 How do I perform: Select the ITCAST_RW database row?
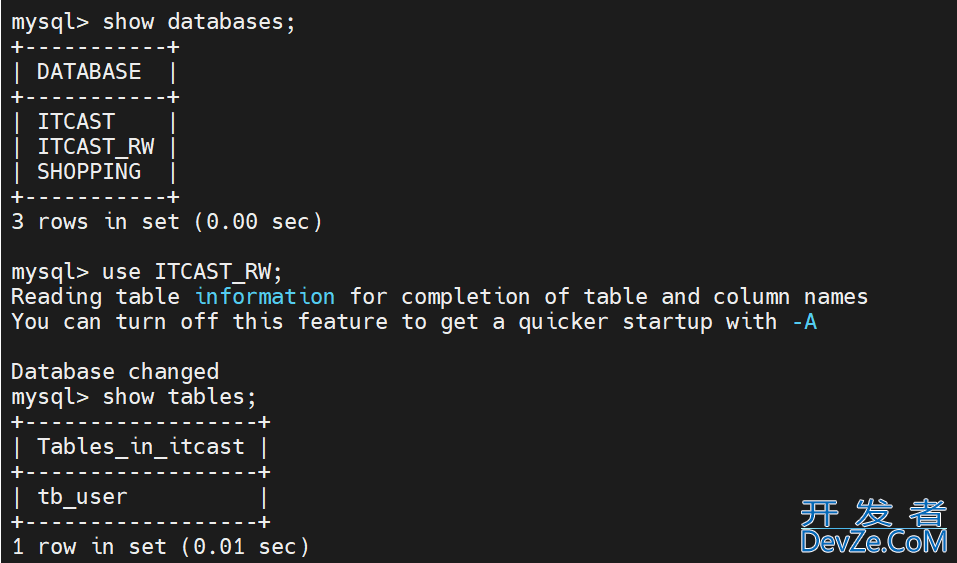coord(96,147)
